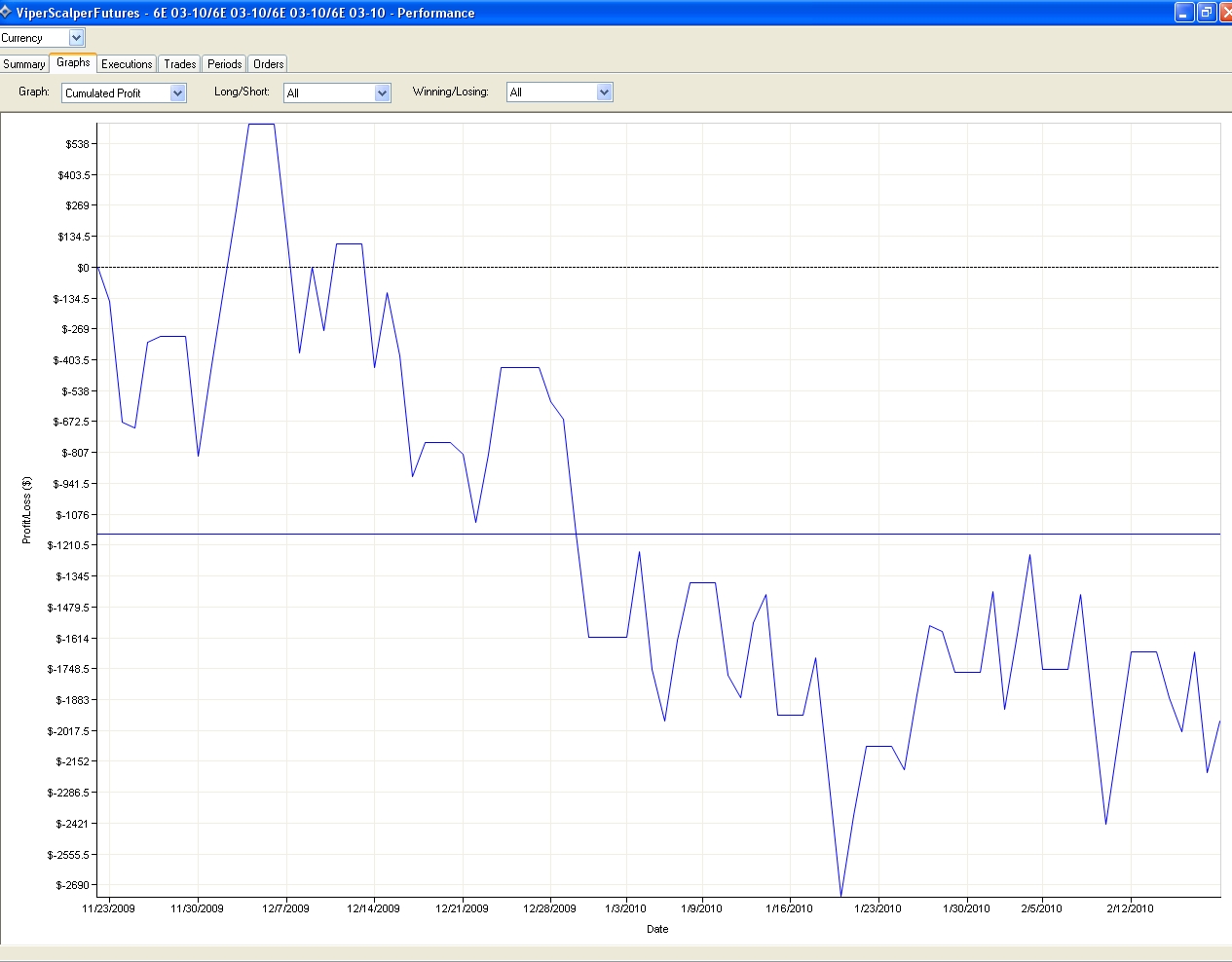Click the Profit/Loss ($) axis title
This screenshot has height=962, width=1232.
(27, 510)
